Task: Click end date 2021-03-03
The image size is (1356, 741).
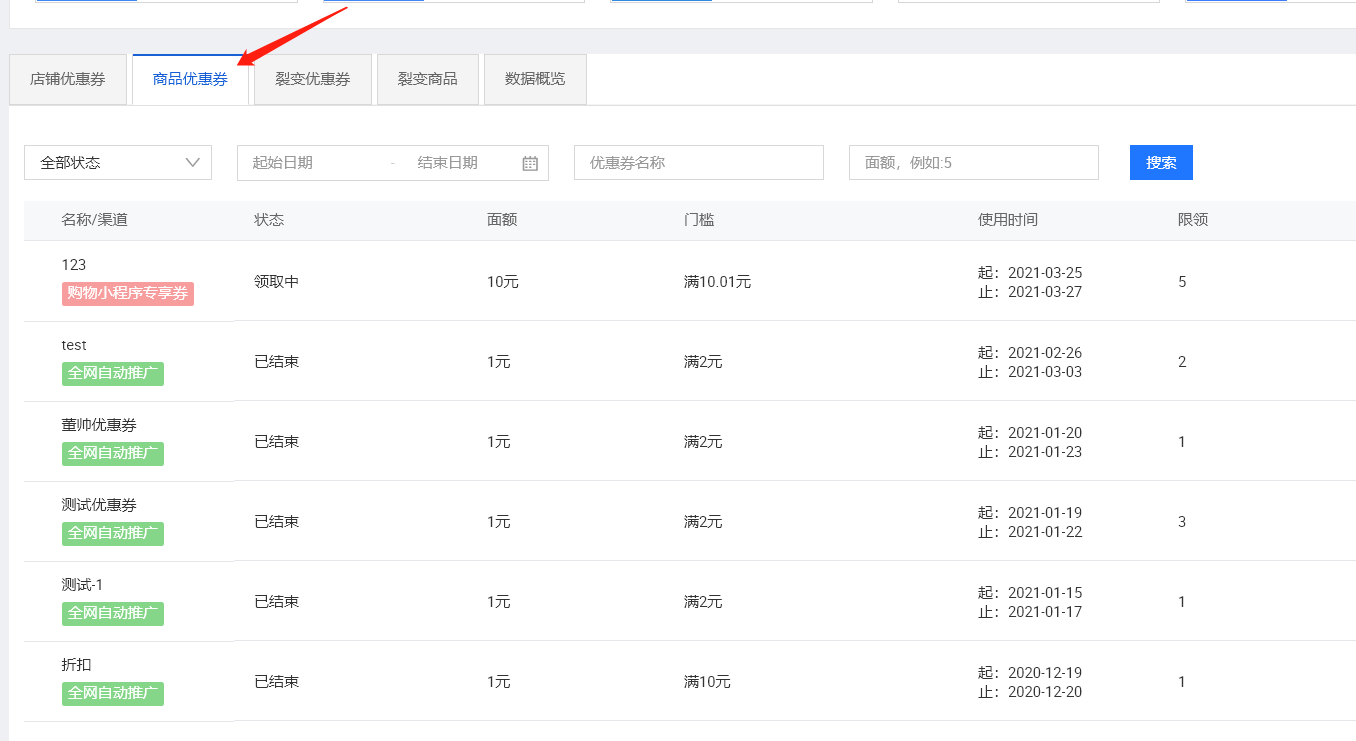Action: pyautogui.click(x=1045, y=372)
